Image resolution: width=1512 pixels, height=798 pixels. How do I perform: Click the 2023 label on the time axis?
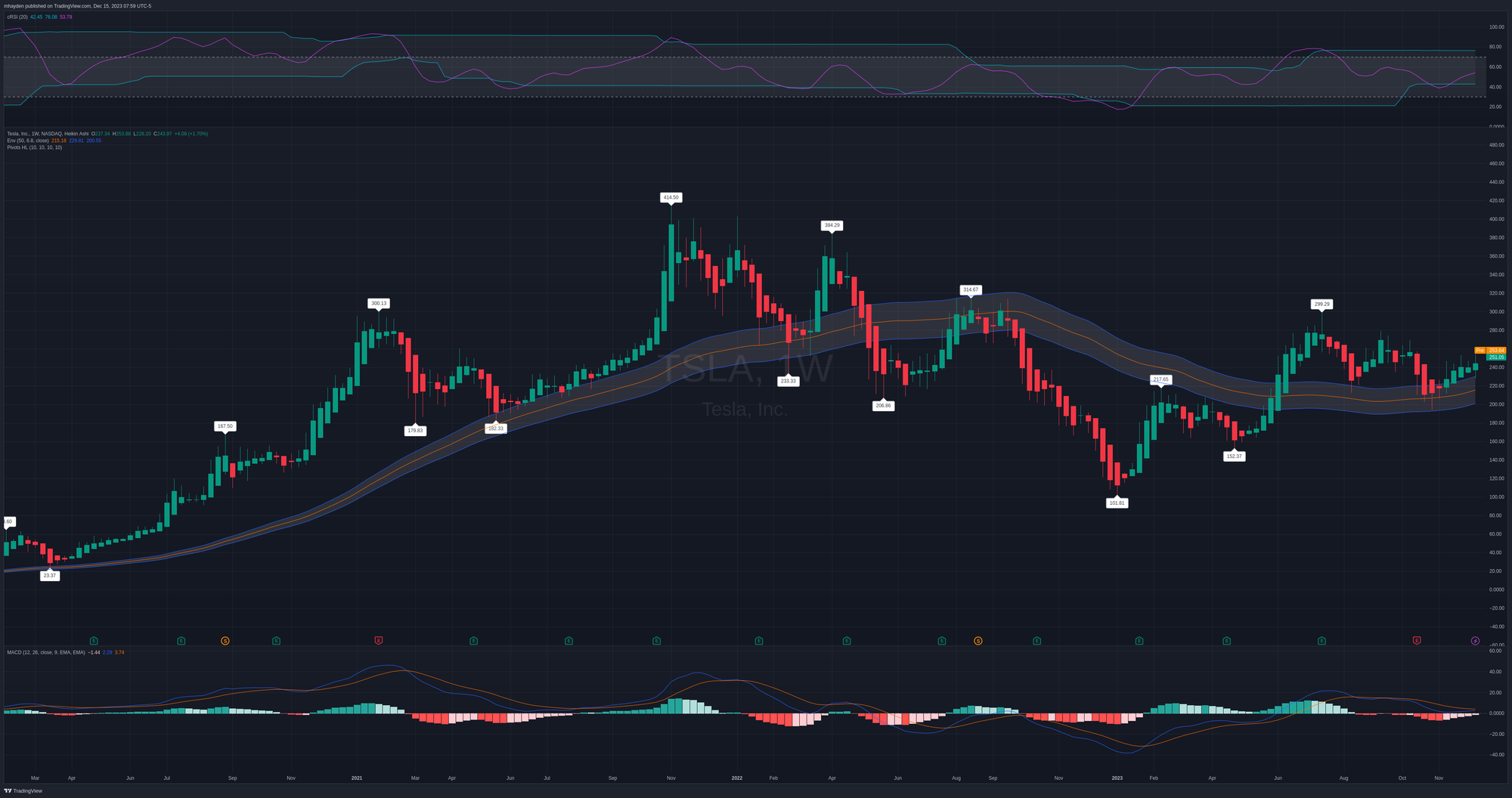(1117, 778)
